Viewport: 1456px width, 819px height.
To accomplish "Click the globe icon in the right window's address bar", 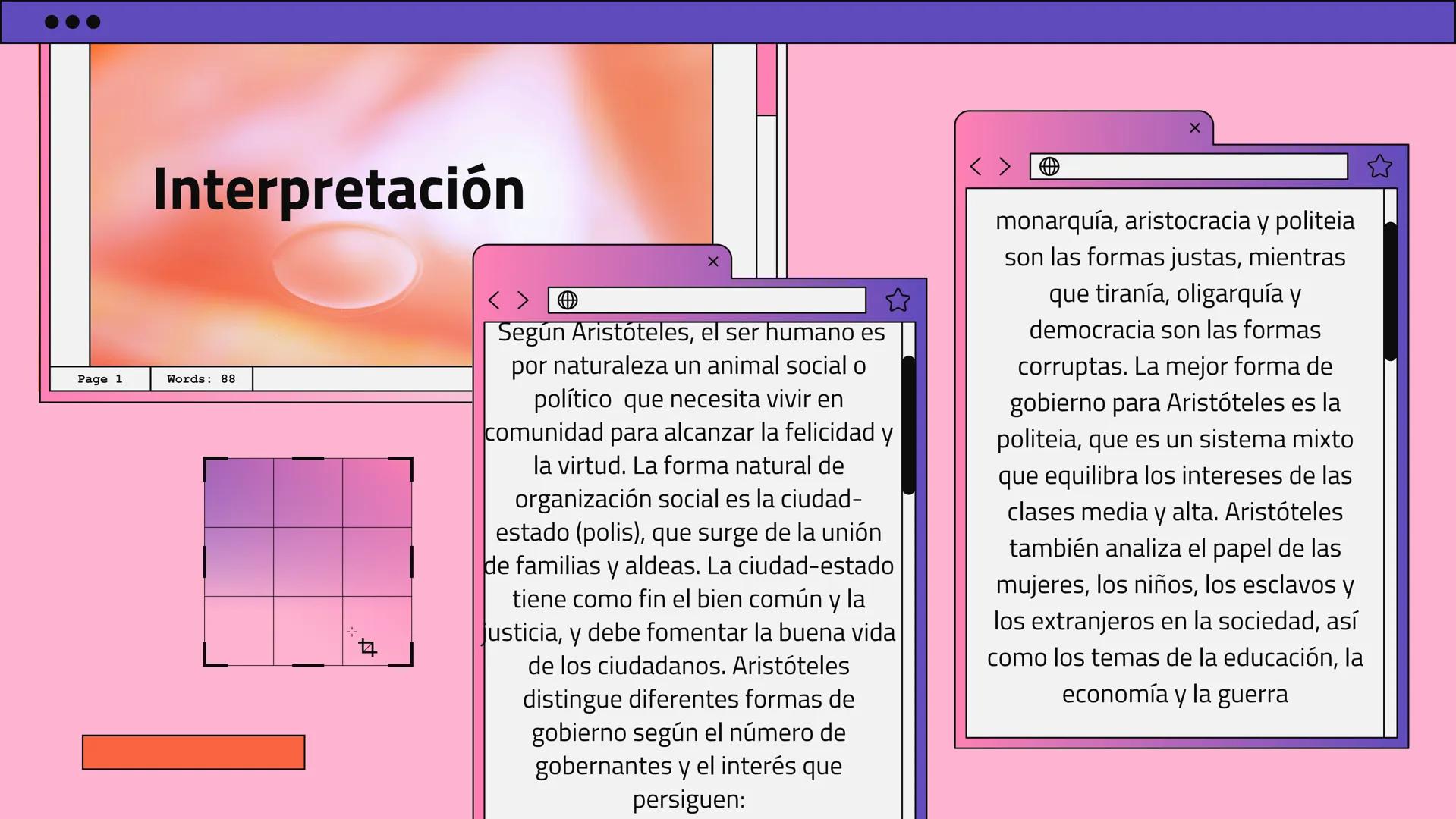I will click(x=1051, y=167).
